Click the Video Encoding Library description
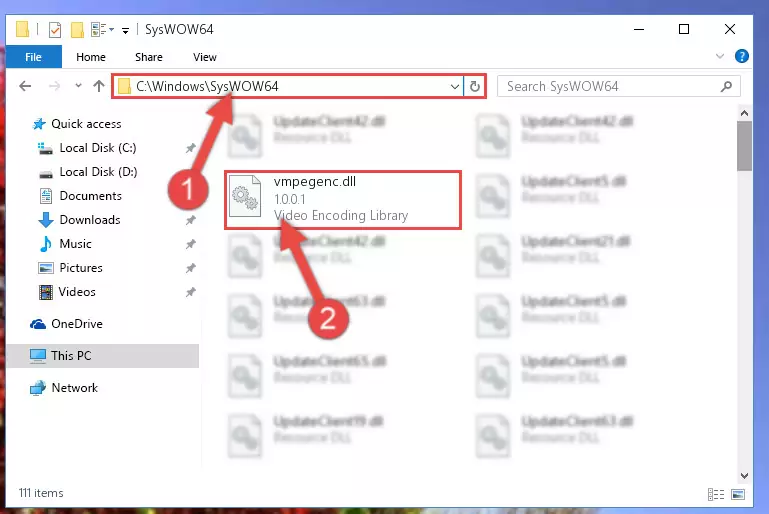Image resolution: width=769 pixels, height=514 pixels. [x=341, y=215]
